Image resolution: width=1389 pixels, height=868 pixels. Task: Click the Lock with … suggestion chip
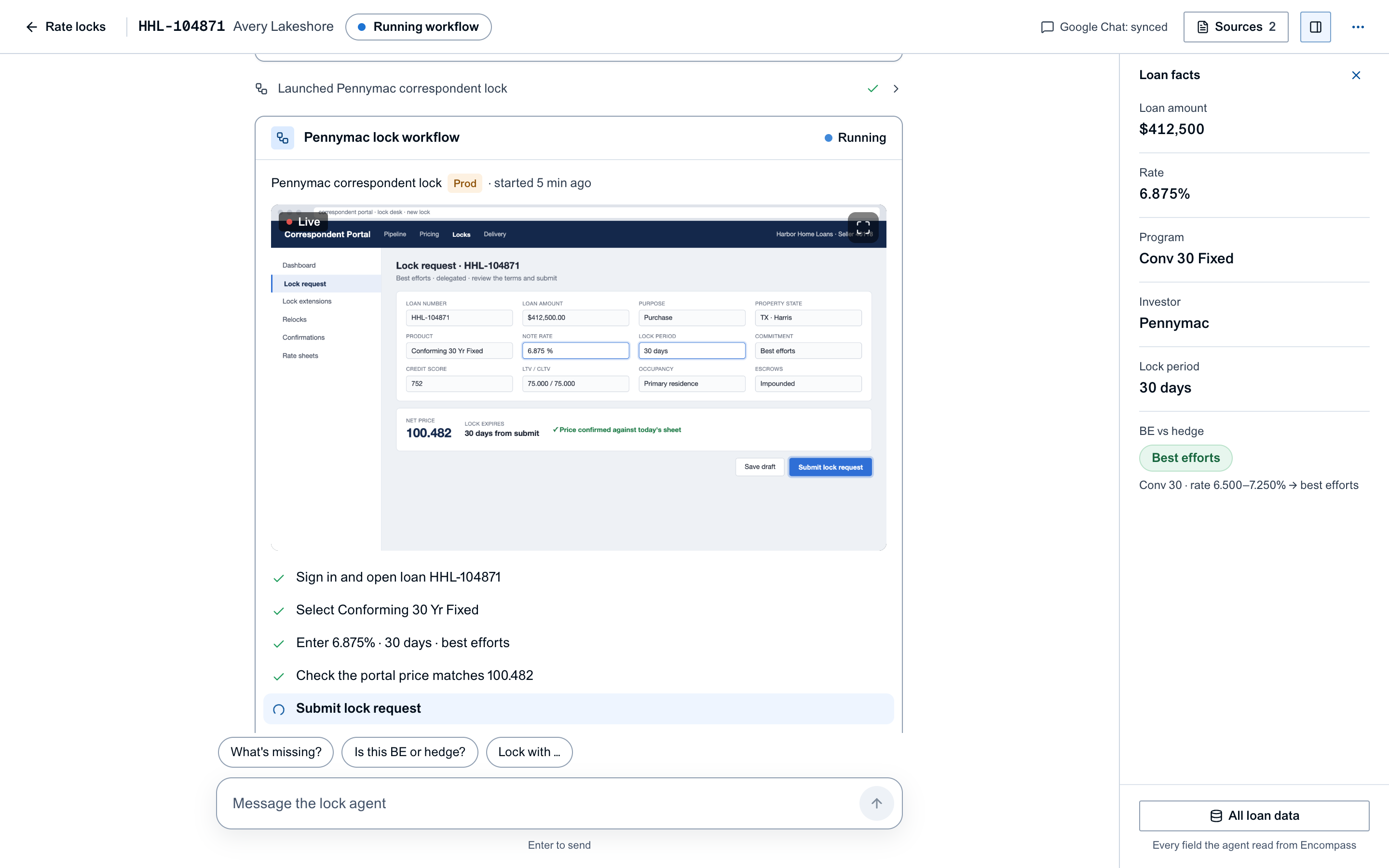coord(529,752)
